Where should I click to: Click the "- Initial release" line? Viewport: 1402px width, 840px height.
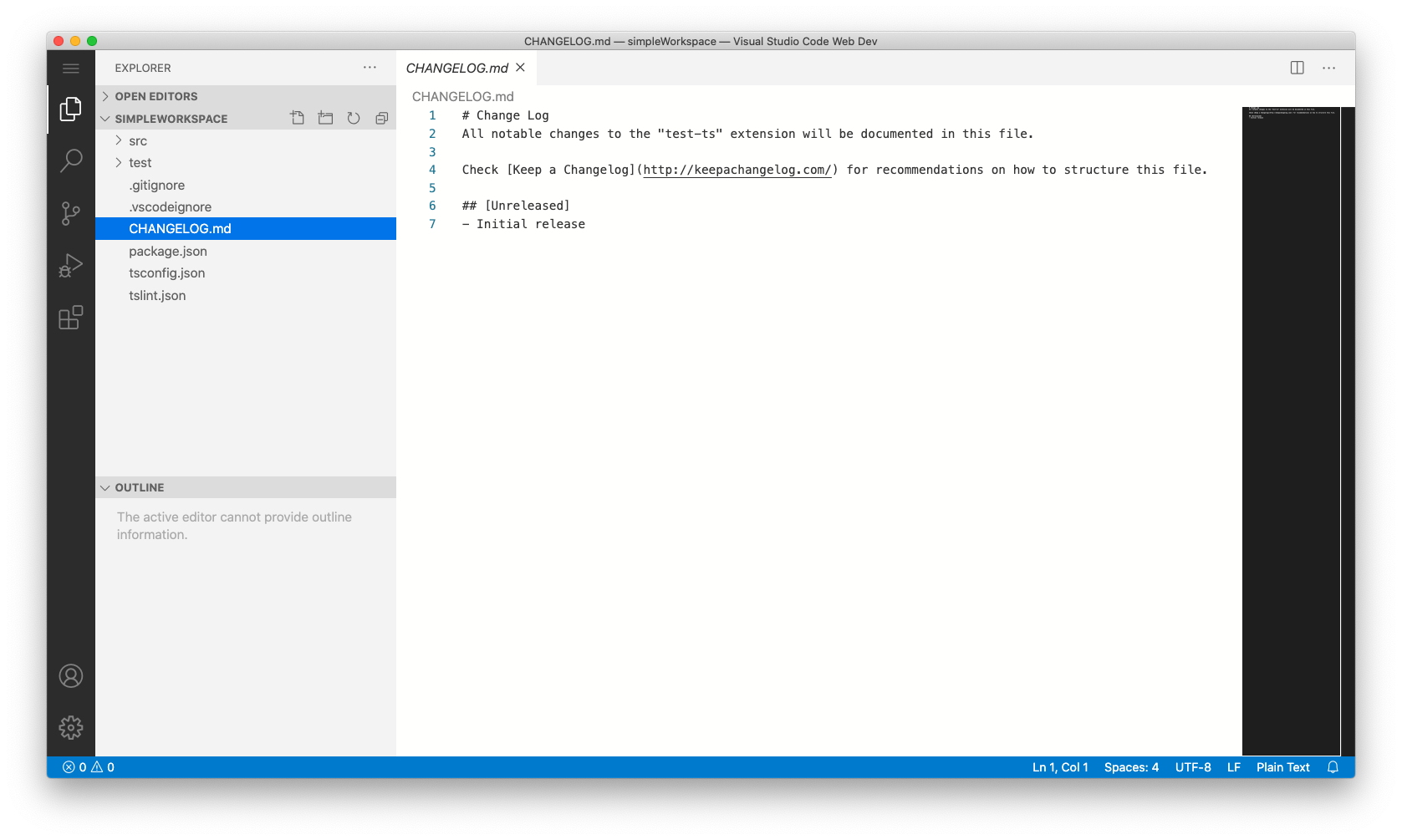click(x=523, y=224)
